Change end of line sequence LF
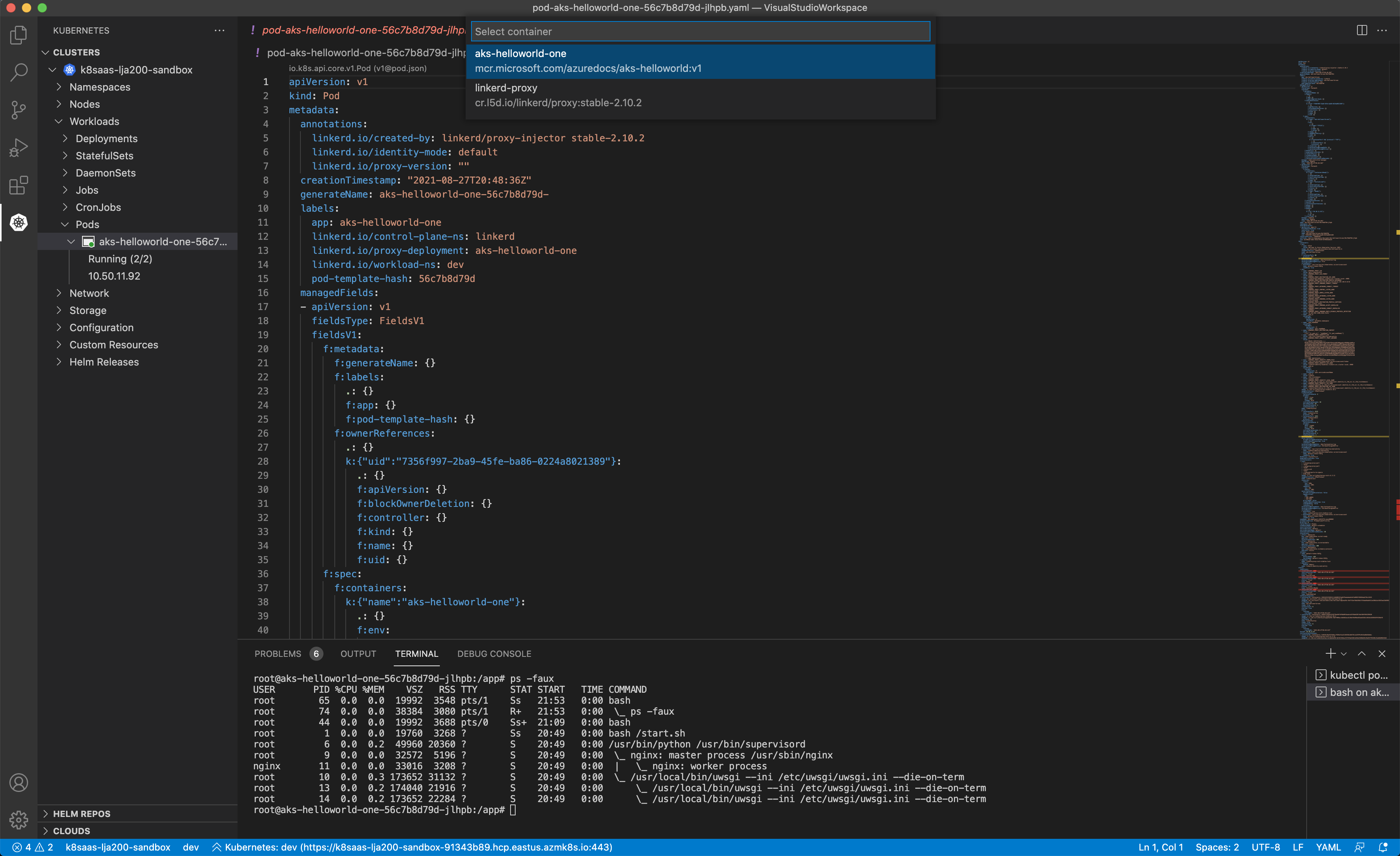The height and width of the screenshot is (856, 1400). click(x=1298, y=847)
